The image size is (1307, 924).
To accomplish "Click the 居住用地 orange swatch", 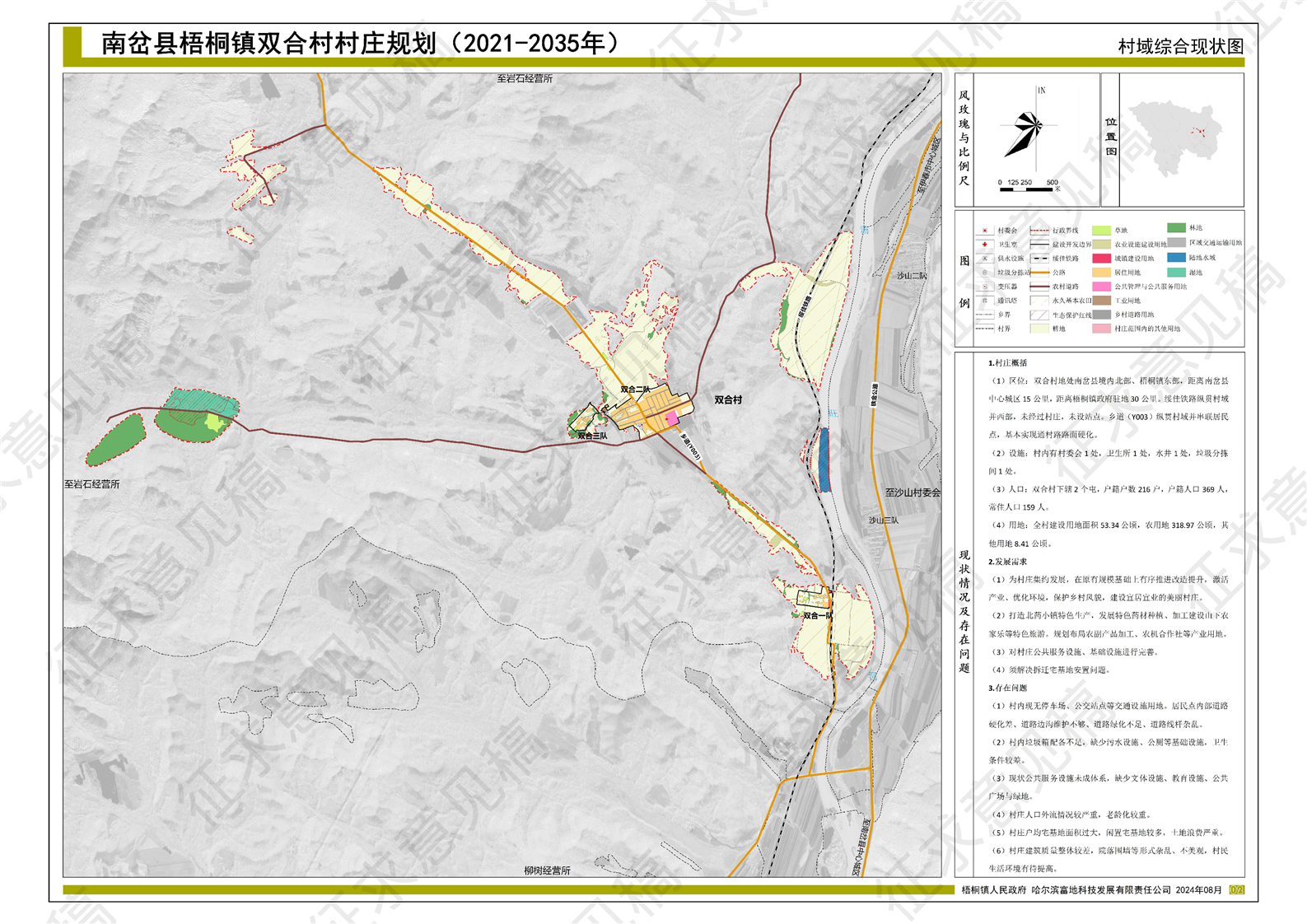I will 1101,273.
